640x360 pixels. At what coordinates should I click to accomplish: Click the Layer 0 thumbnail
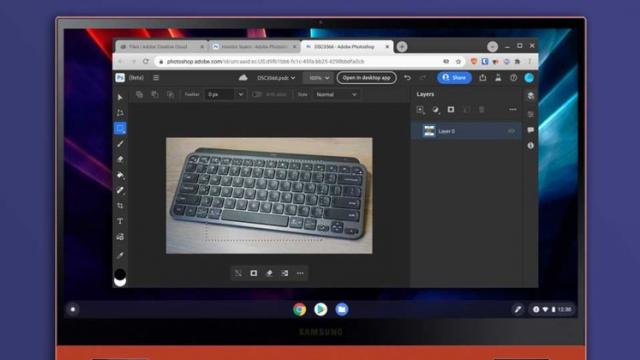429,131
